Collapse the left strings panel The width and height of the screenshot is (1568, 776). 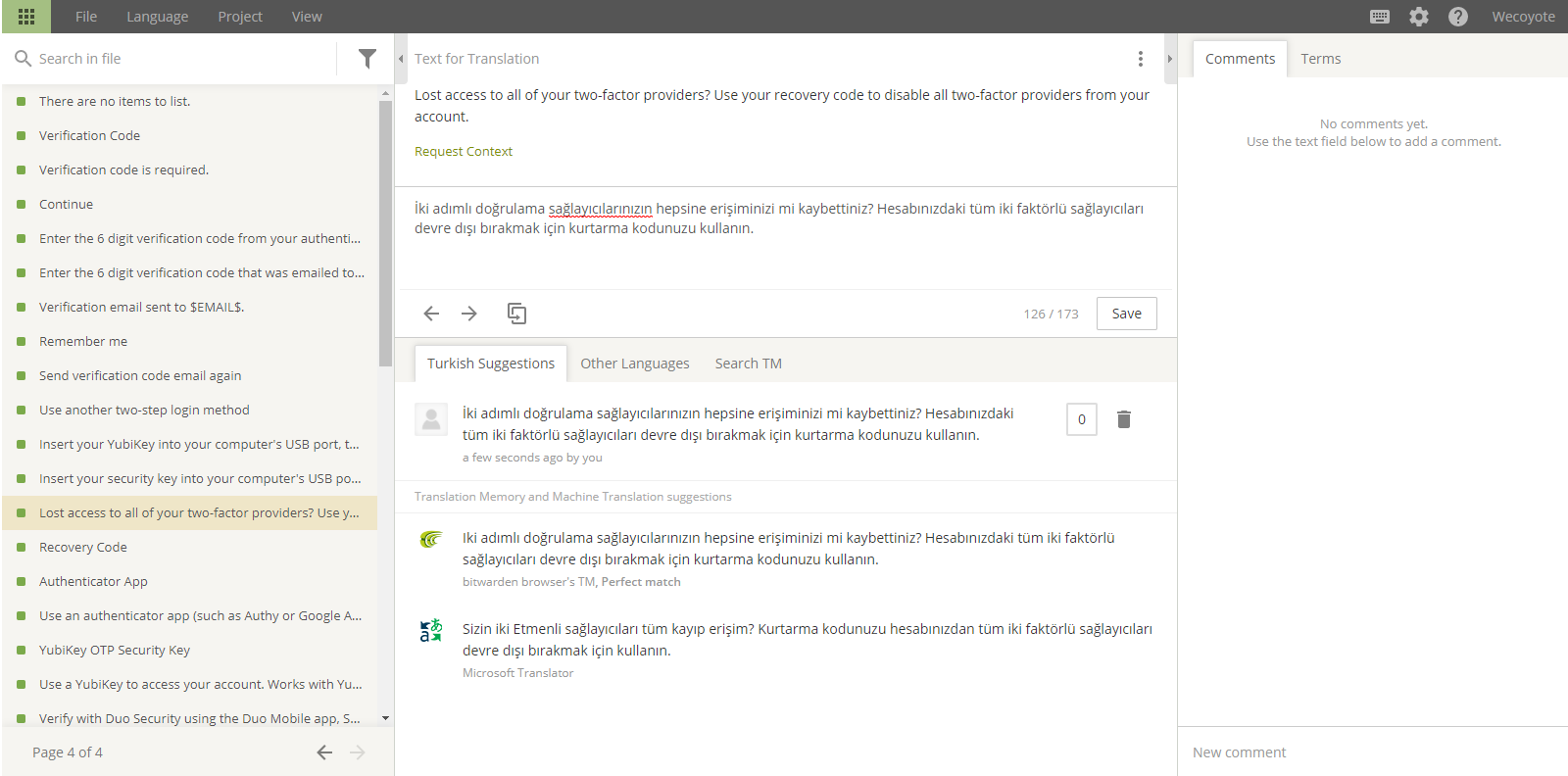pyautogui.click(x=401, y=59)
